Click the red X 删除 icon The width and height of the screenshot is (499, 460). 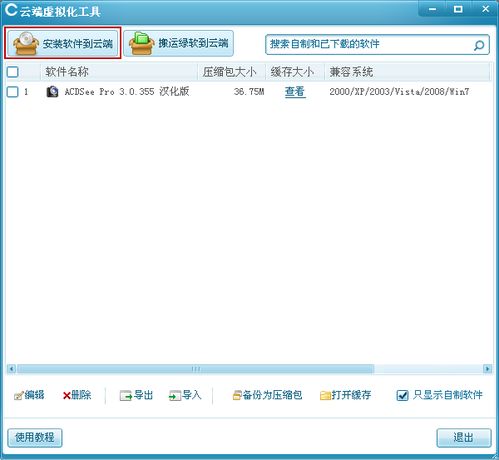point(67,396)
